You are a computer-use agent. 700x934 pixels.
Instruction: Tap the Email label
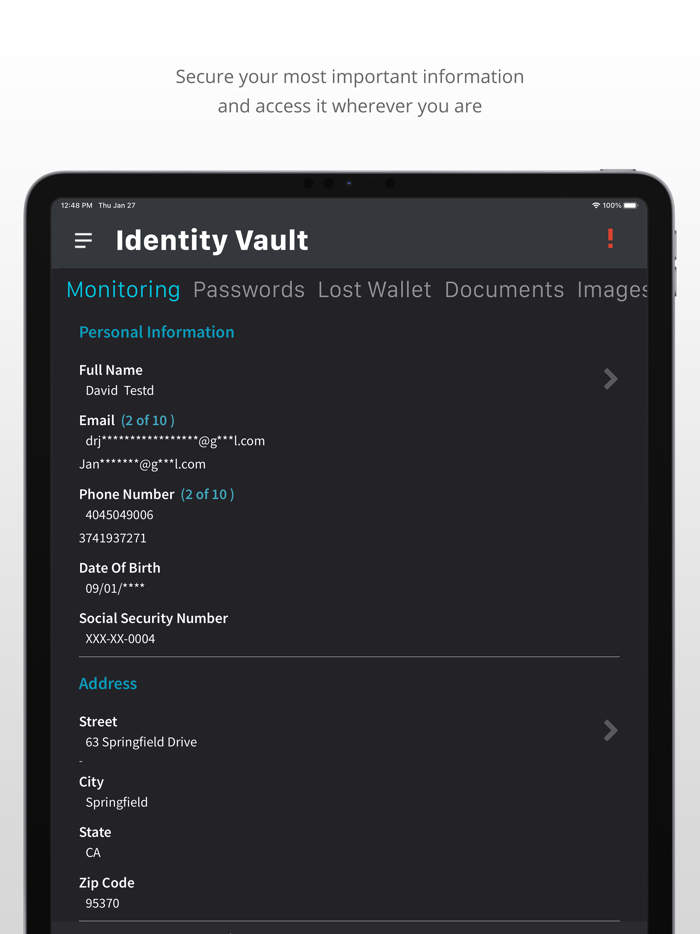pos(97,421)
